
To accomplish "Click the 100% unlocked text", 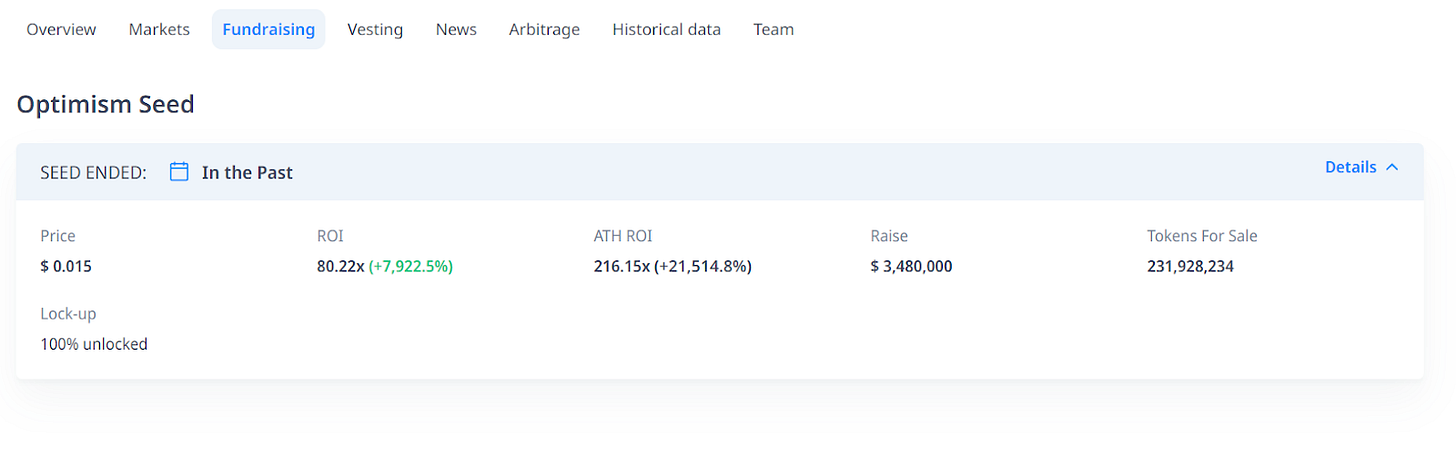I will tap(94, 344).
